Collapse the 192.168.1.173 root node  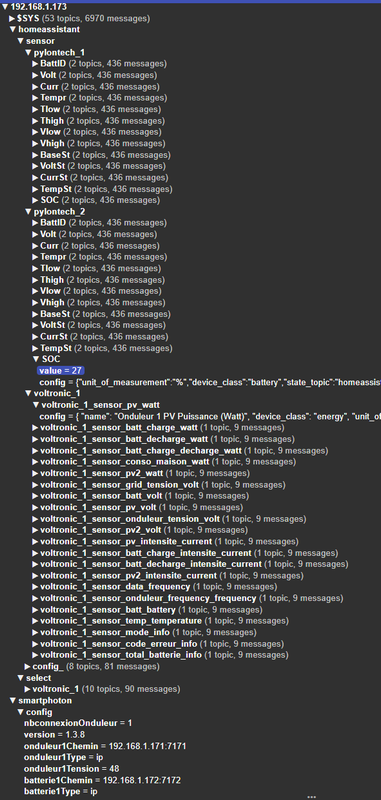coord(5,7)
